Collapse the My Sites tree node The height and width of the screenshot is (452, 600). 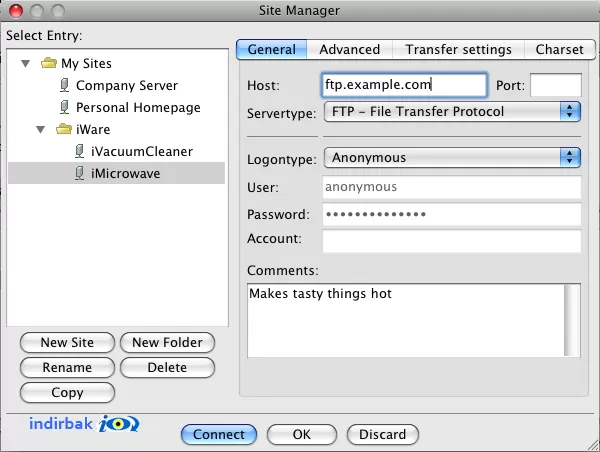26,63
